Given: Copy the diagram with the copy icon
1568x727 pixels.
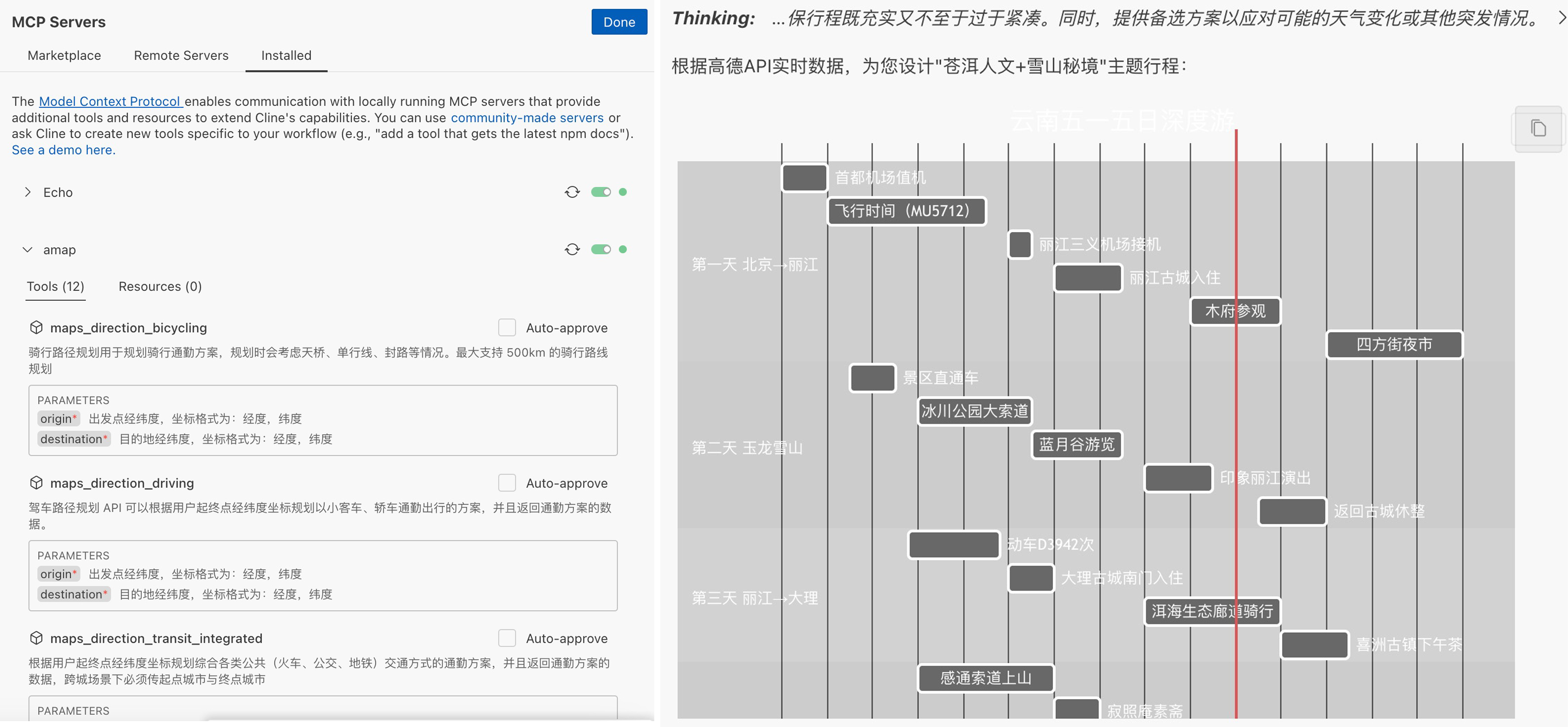Looking at the screenshot, I should click(x=1538, y=129).
